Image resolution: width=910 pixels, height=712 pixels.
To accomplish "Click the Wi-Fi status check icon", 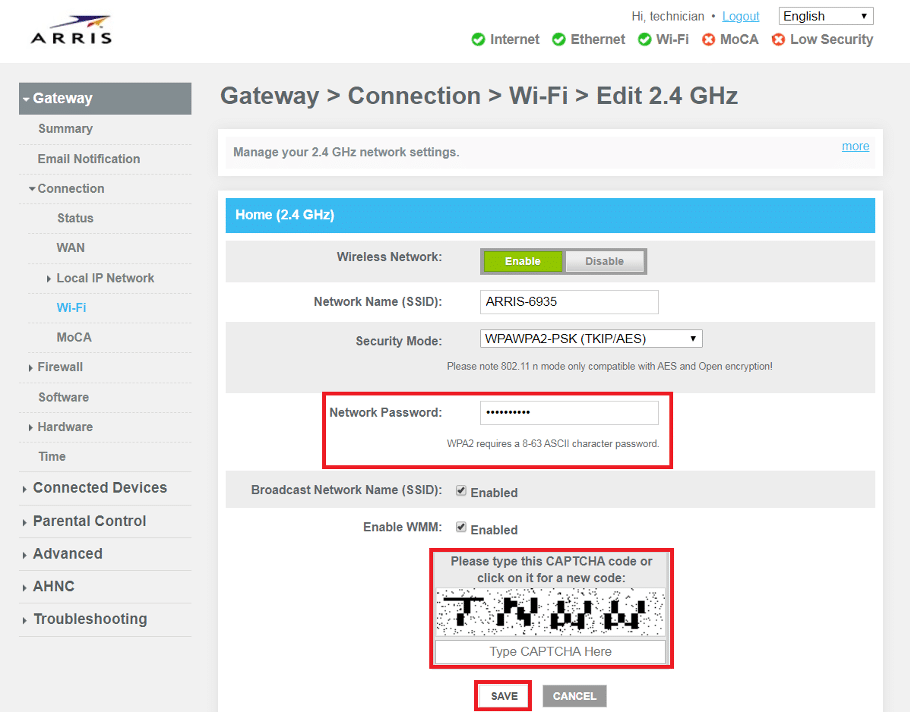I will click(x=644, y=39).
